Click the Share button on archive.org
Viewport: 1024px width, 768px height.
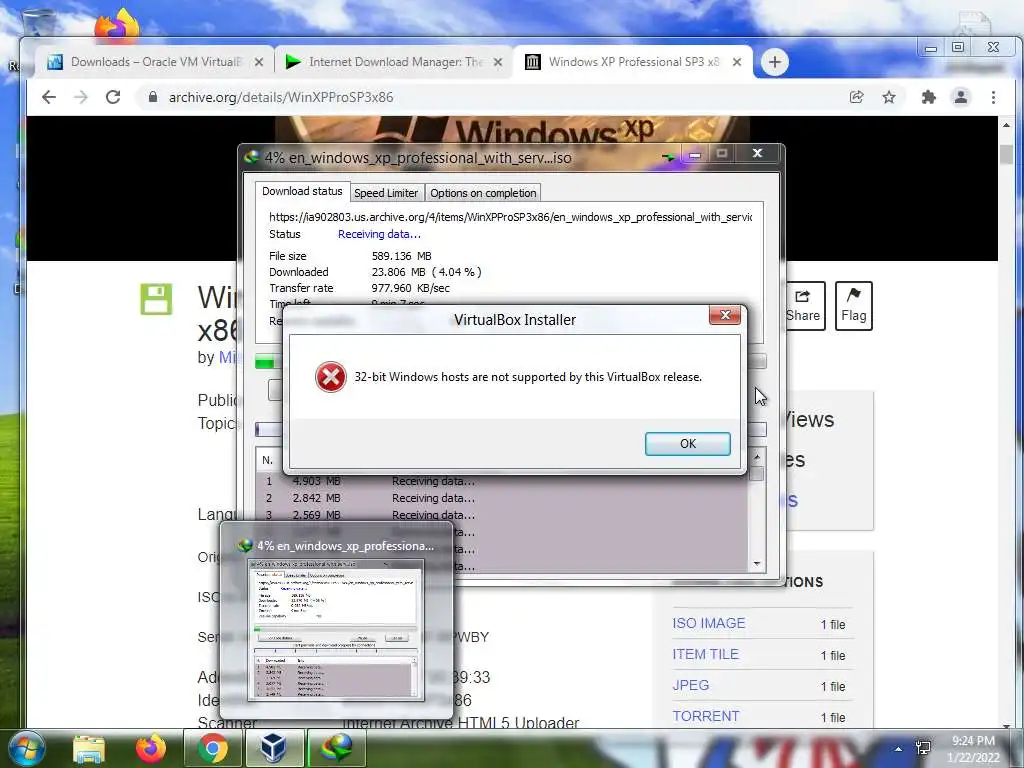point(803,306)
